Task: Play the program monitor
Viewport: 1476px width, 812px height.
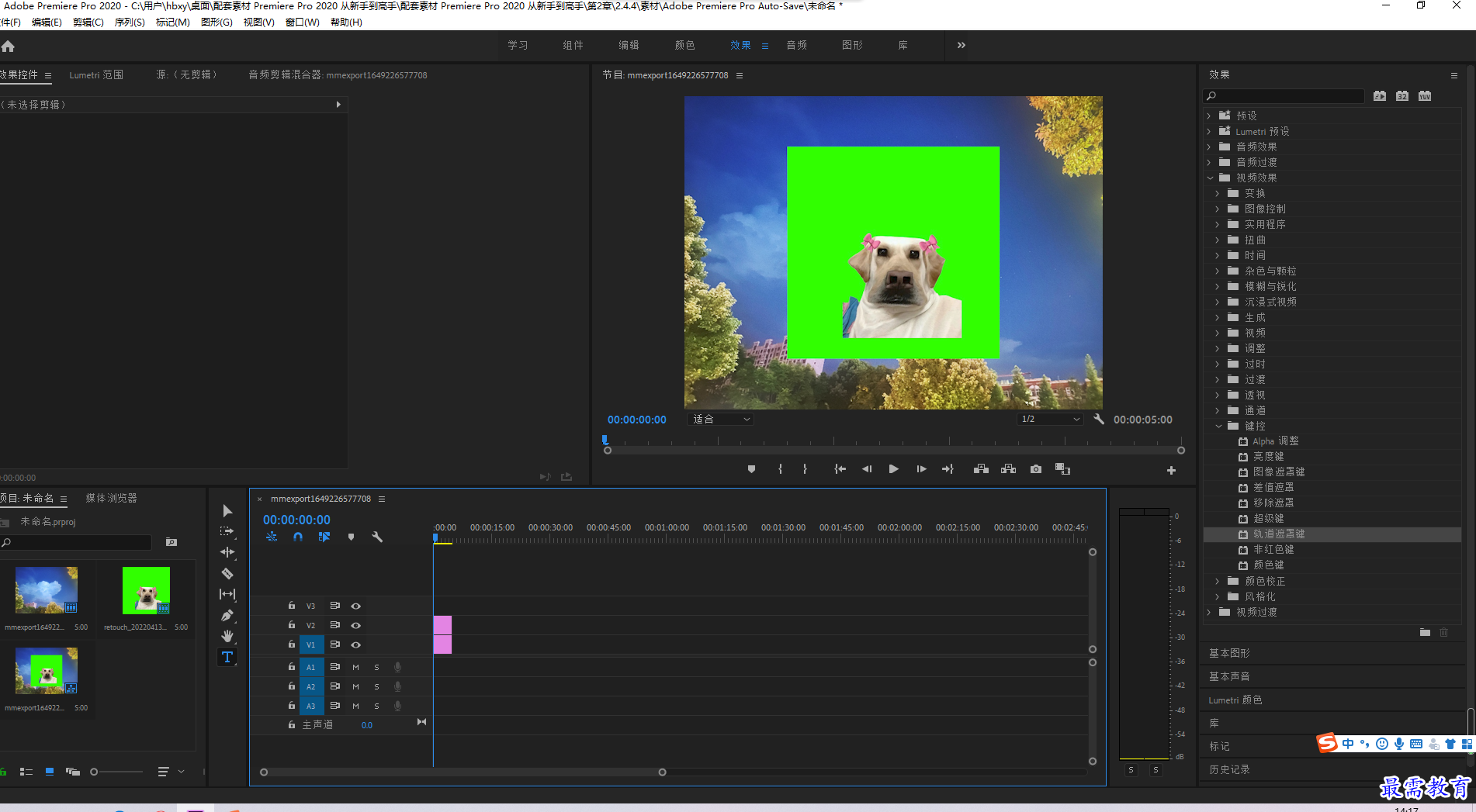Action: 893,469
